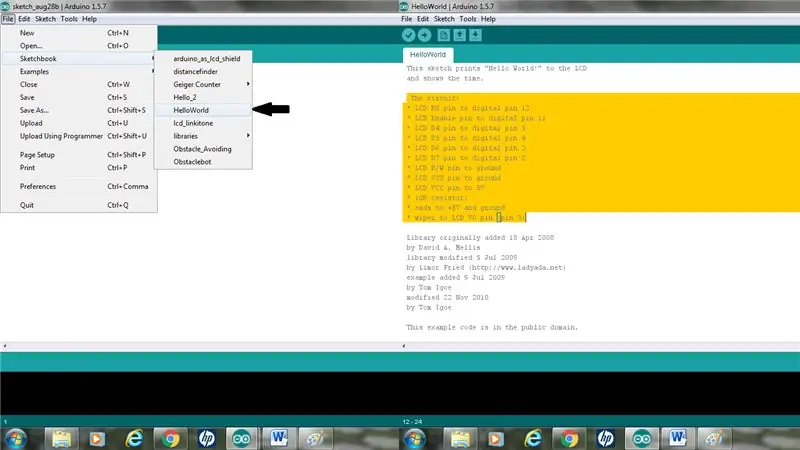
Task: Choose New from the File menu
Action: [79, 33]
